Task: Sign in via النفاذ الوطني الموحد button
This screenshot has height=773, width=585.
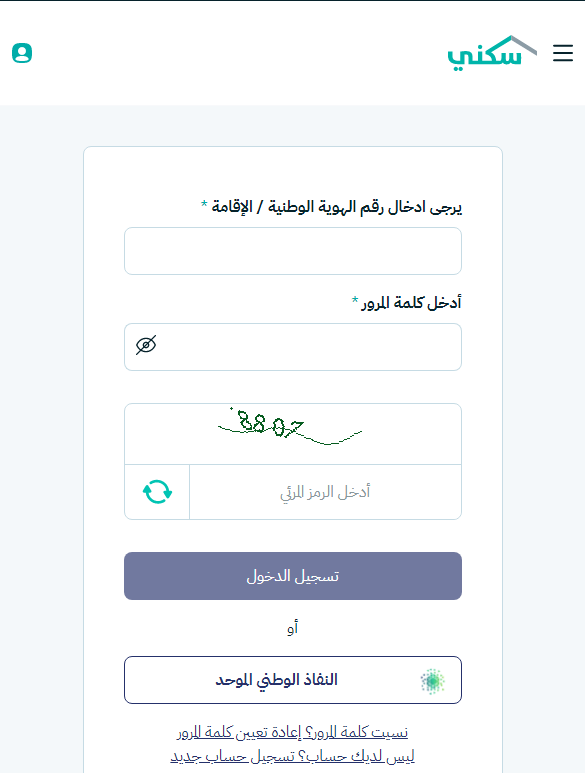Action: pyautogui.click(x=293, y=680)
